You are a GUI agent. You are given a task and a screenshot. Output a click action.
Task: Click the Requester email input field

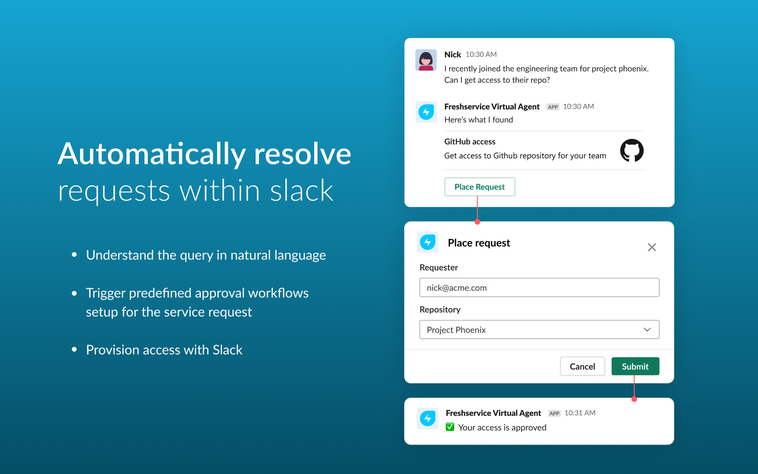(539, 287)
